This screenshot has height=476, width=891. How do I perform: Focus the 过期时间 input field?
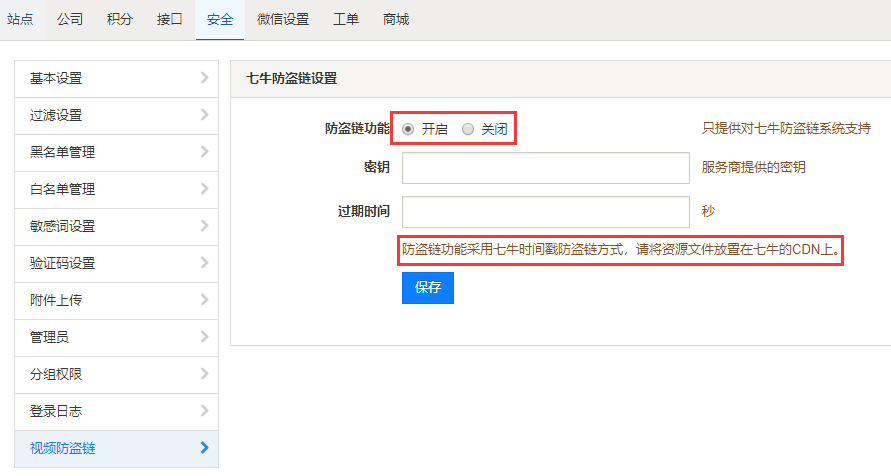click(546, 212)
